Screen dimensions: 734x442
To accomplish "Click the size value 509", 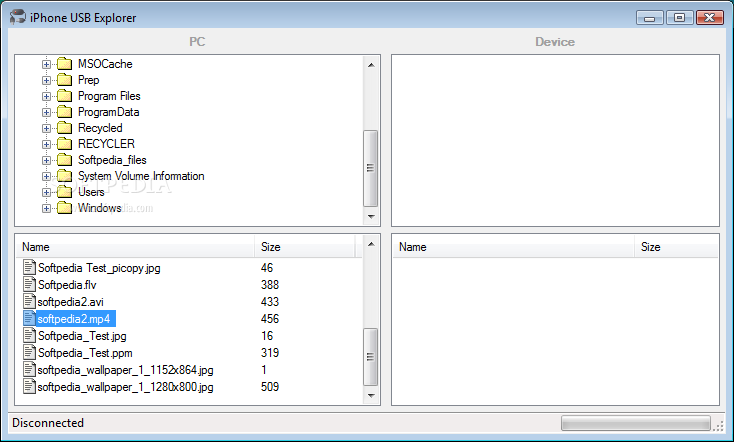I will click(x=270, y=387).
